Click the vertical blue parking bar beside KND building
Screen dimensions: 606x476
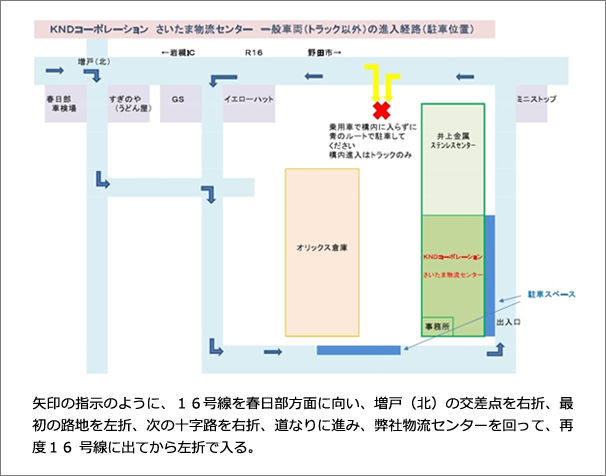(490, 275)
